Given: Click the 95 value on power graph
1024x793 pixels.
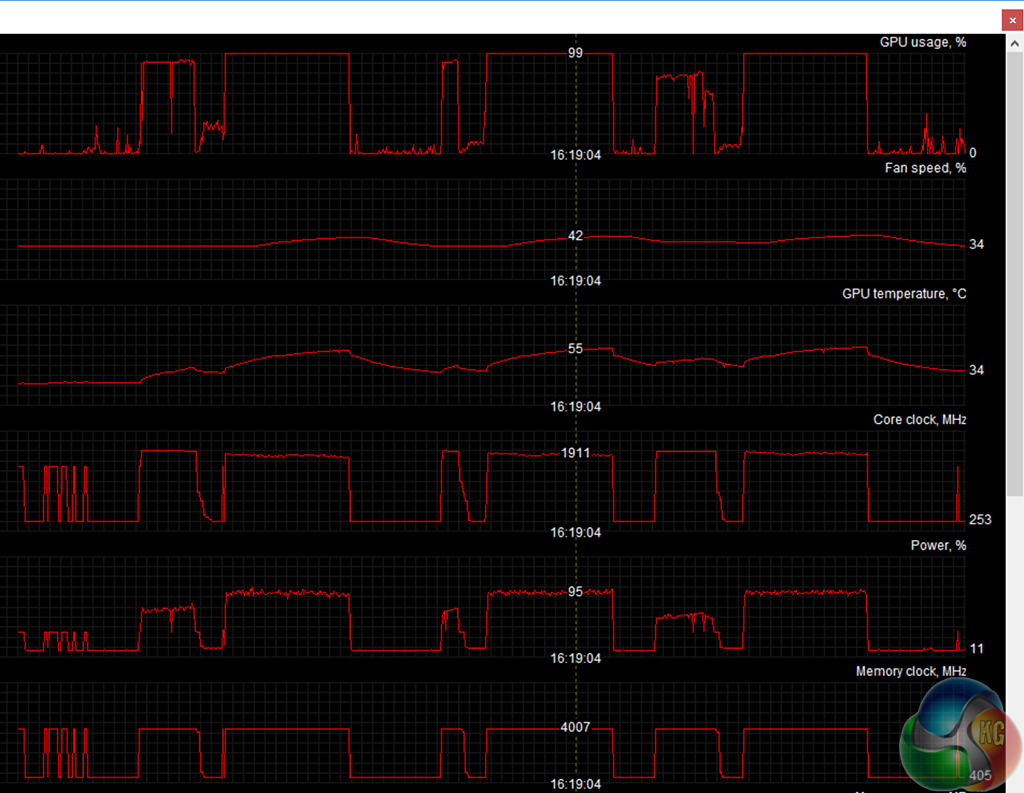Looking at the screenshot, I should [x=575, y=592].
